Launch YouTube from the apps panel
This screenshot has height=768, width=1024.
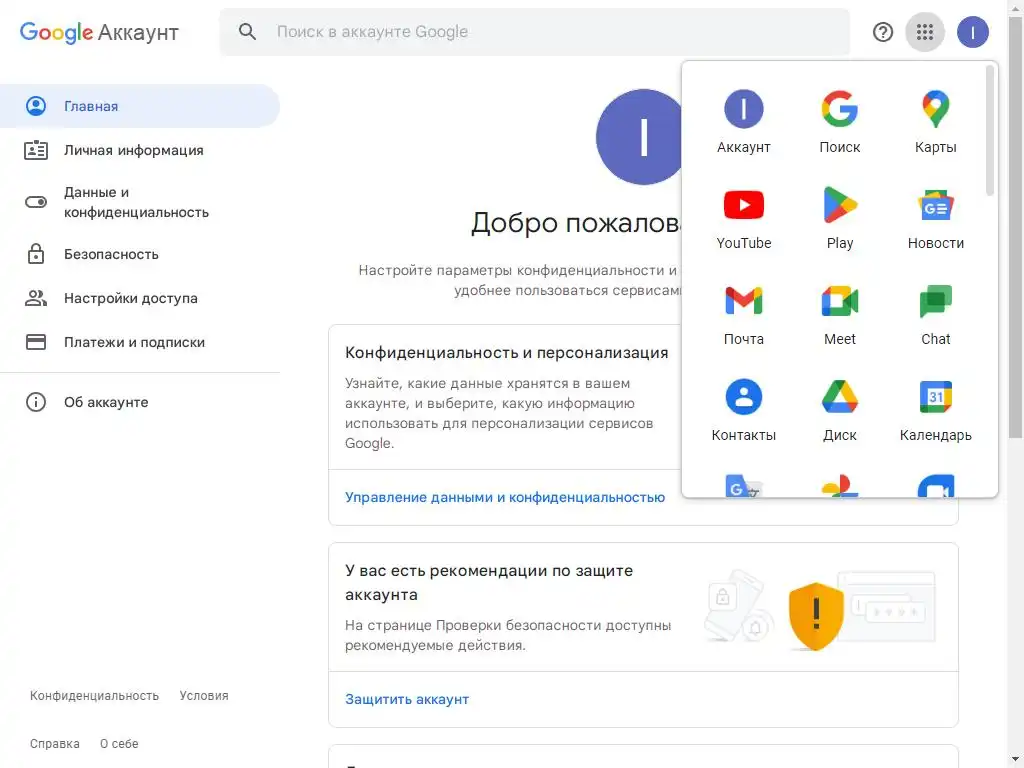743,217
